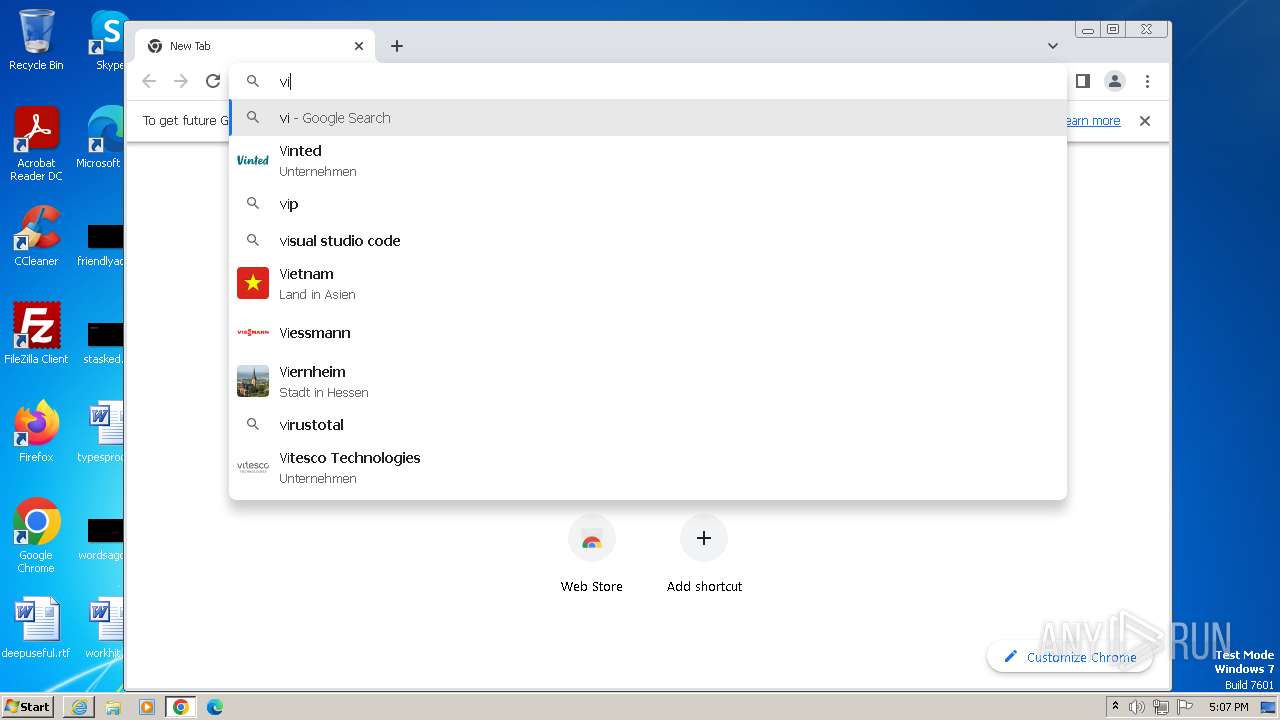
Task: Choose the Vitesco Technologies suggestion
Action: pyautogui.click(x=648, y=467)
